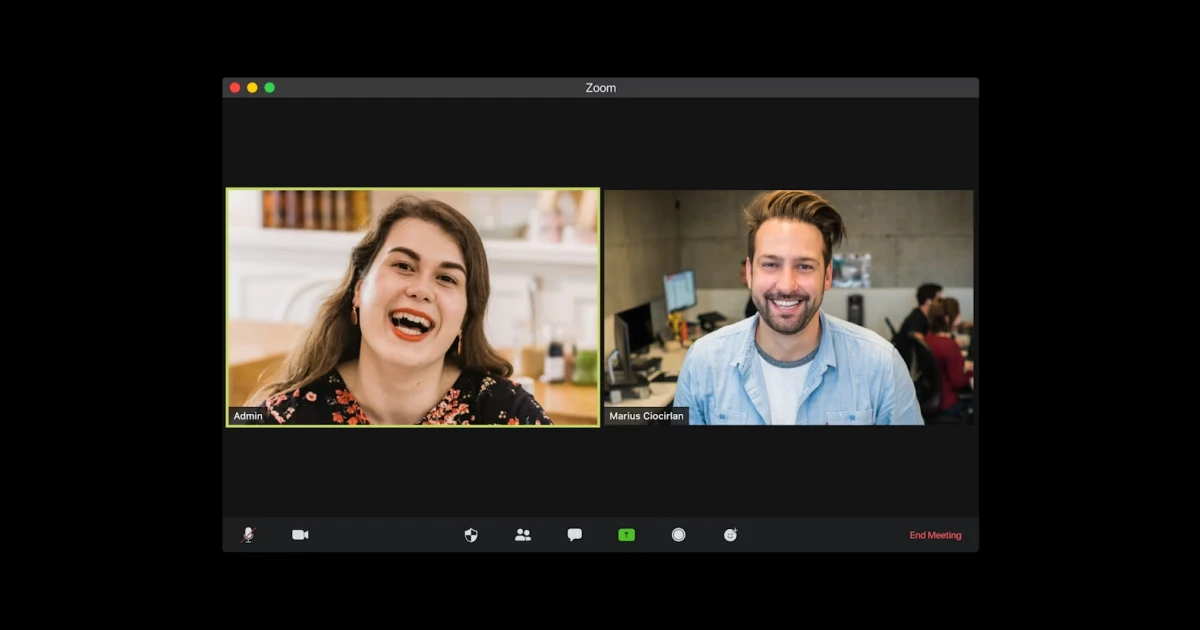1200x630 pixels.
Task: Click the green full-screen traffic light
Action: [x=268, y=87]
